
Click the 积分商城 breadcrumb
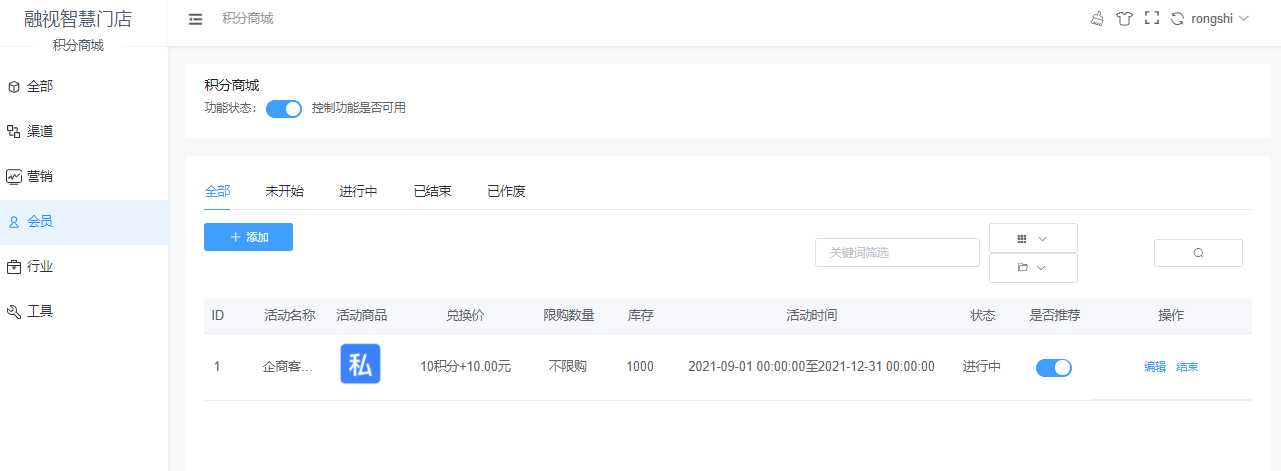pos(248,18)
